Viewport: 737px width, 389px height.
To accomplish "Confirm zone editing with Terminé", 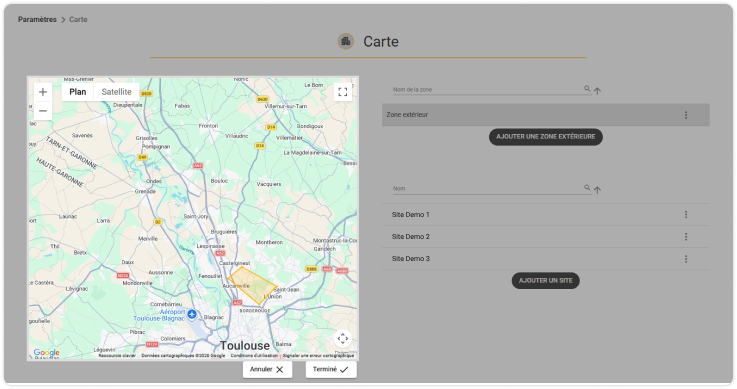I will click(x=331, y=369).
